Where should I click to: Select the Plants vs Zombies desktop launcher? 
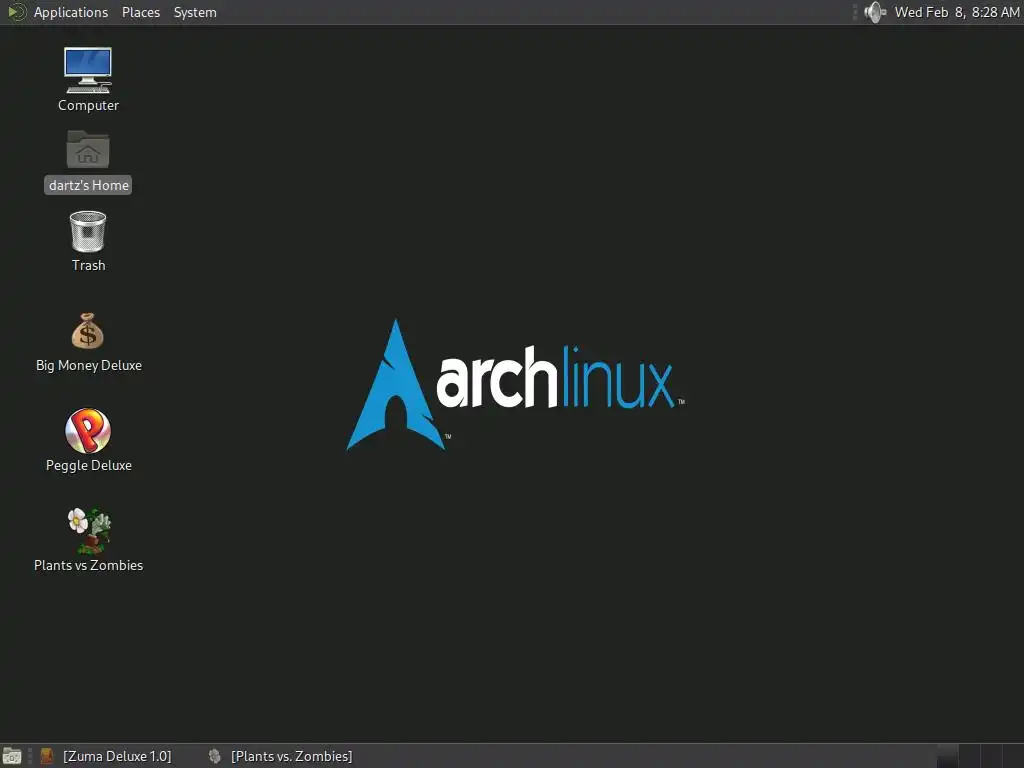coord(89,530)
